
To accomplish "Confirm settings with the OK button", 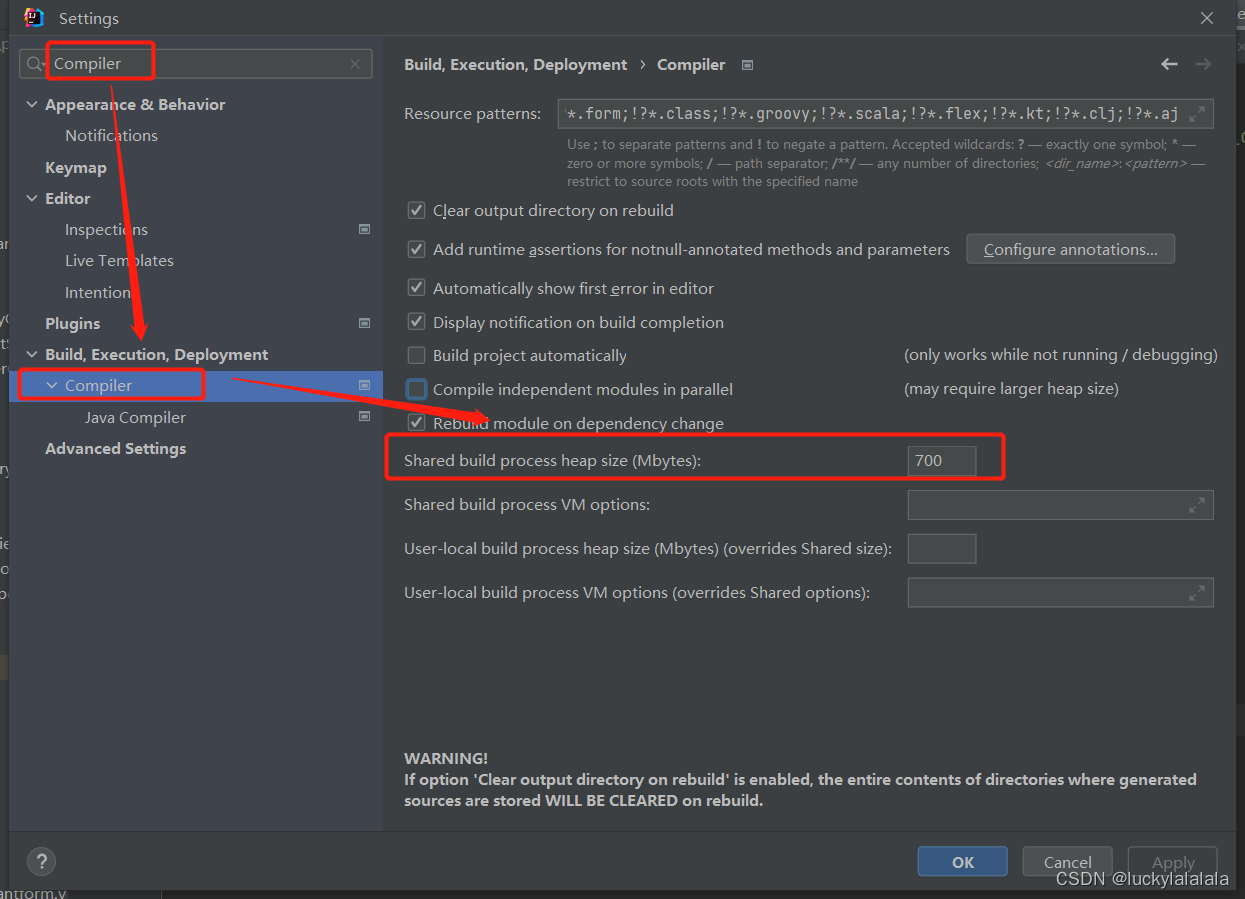I will click(963, 862).
